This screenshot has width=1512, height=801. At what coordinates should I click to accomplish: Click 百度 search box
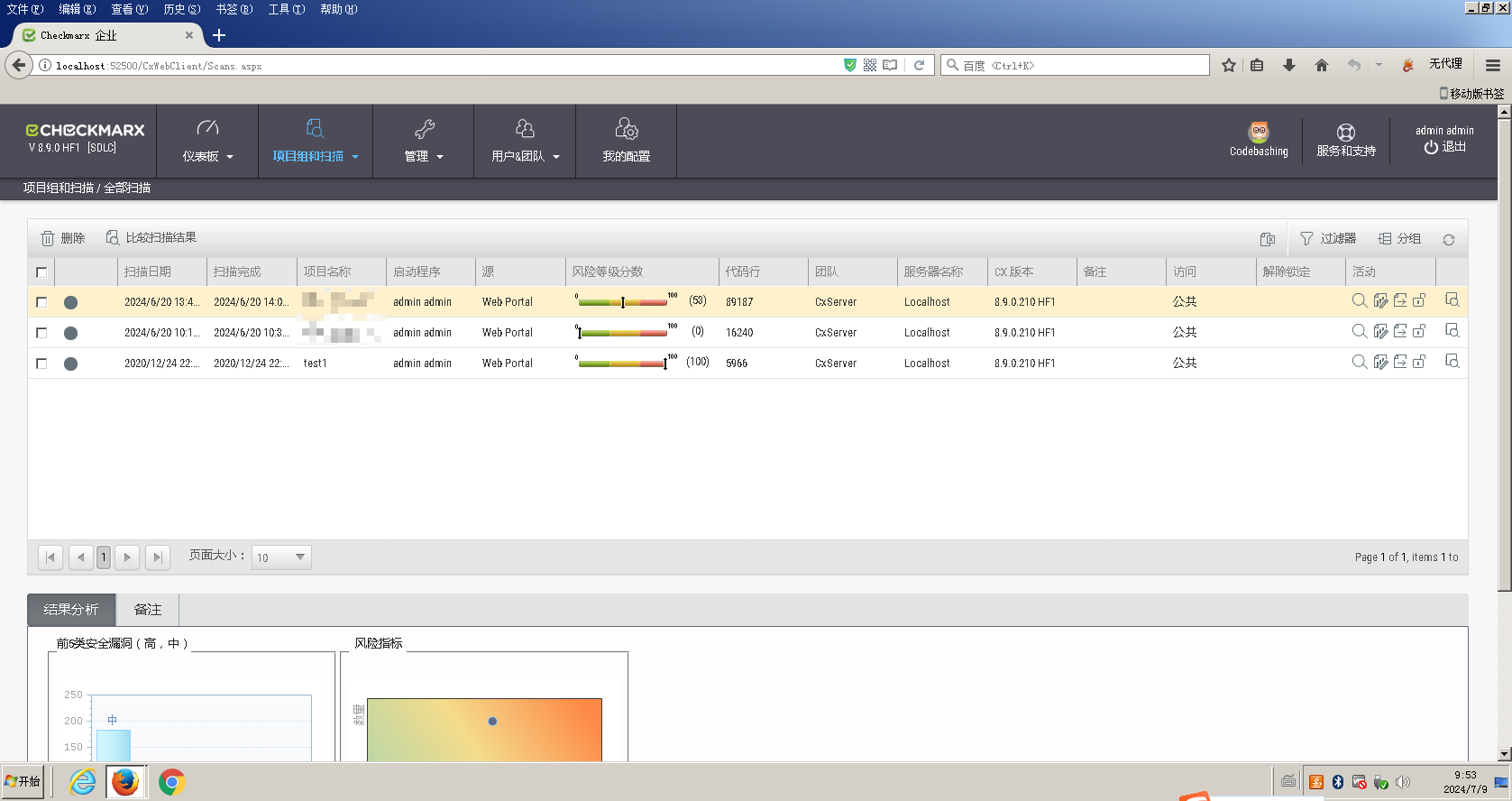click(1075, 65)
